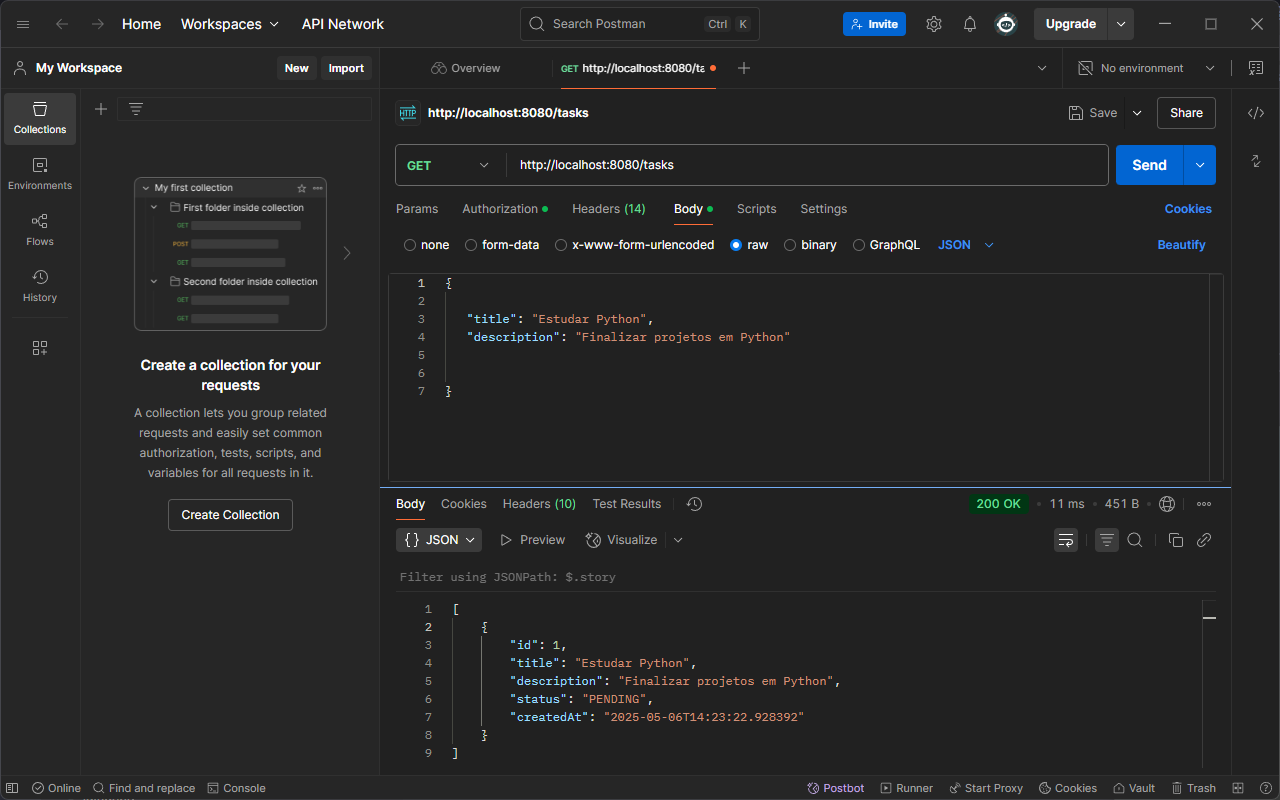The height and width of the screenshot is (800, 1280).
Task: Click the Invite button
Action: 874,24
